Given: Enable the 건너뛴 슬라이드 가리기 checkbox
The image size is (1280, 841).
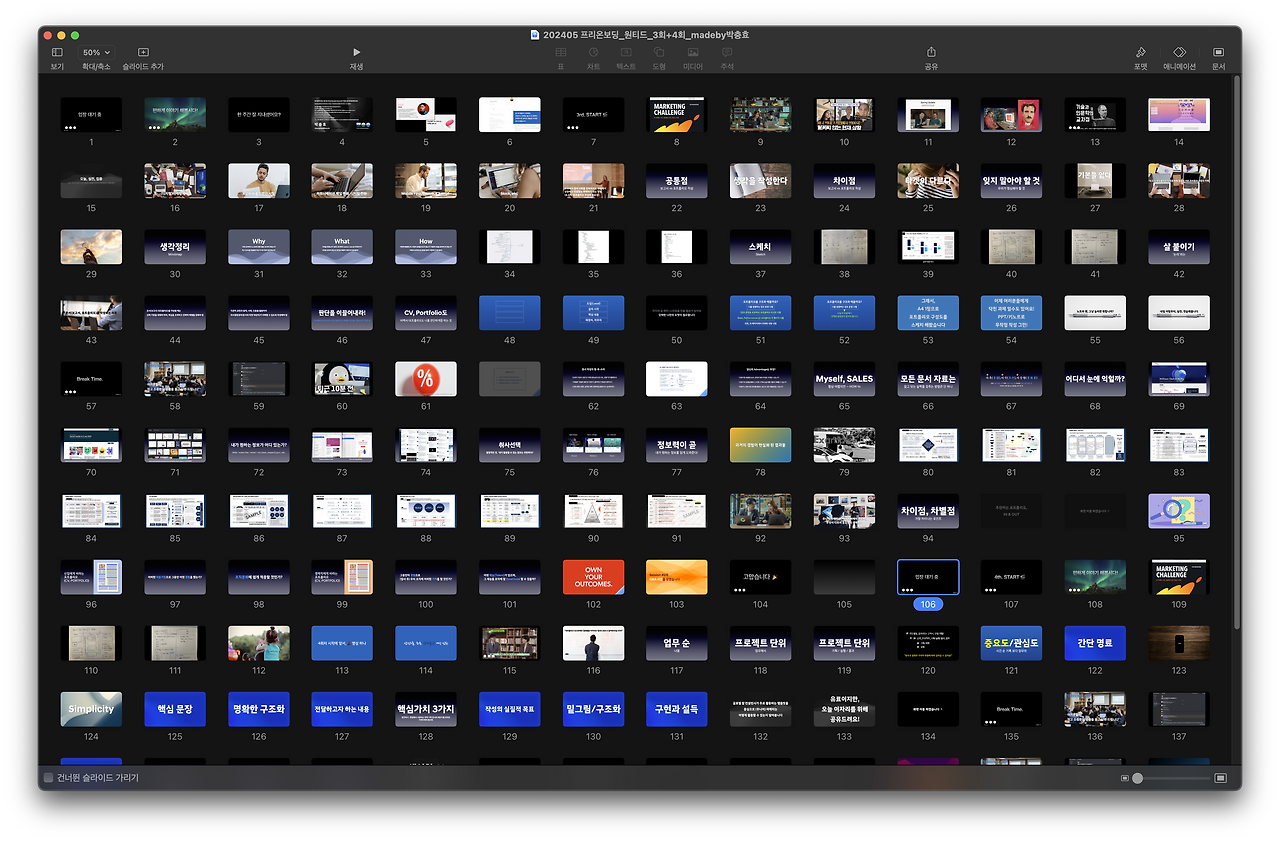Looking at the screenshot, I should coord(48,777).
